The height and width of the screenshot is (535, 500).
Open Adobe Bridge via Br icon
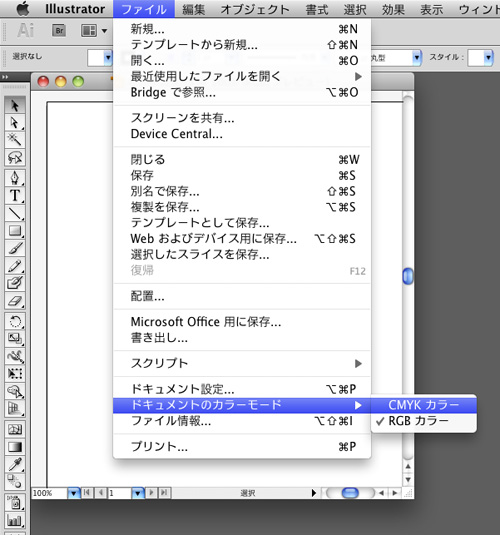(x=59, y=31)
